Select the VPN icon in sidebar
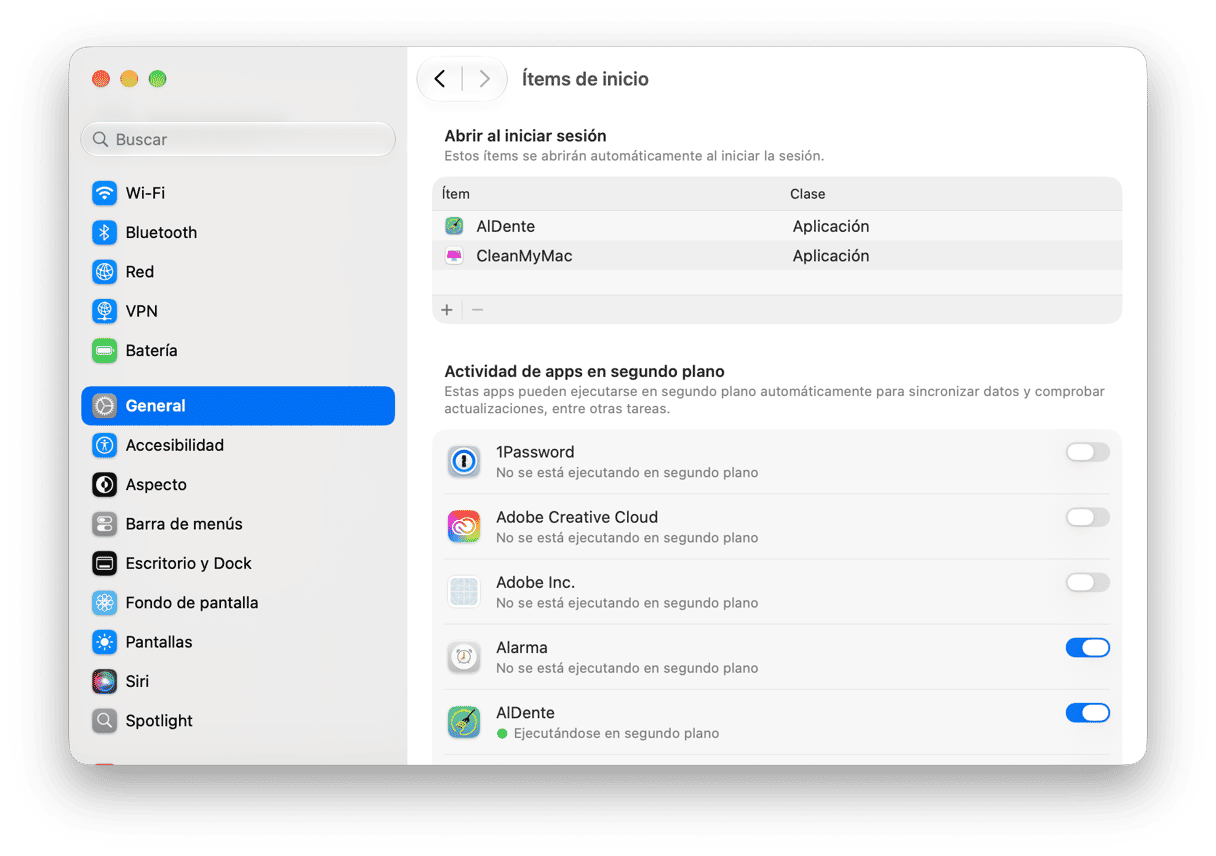Screen dimensions: 1216x856 click(x=105, y=311)
